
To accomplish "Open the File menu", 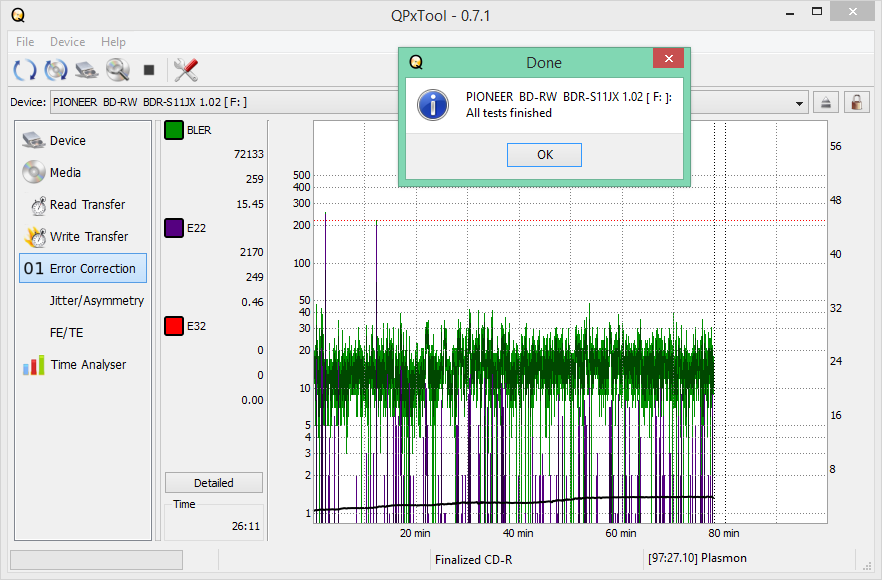I will (25, 42).
